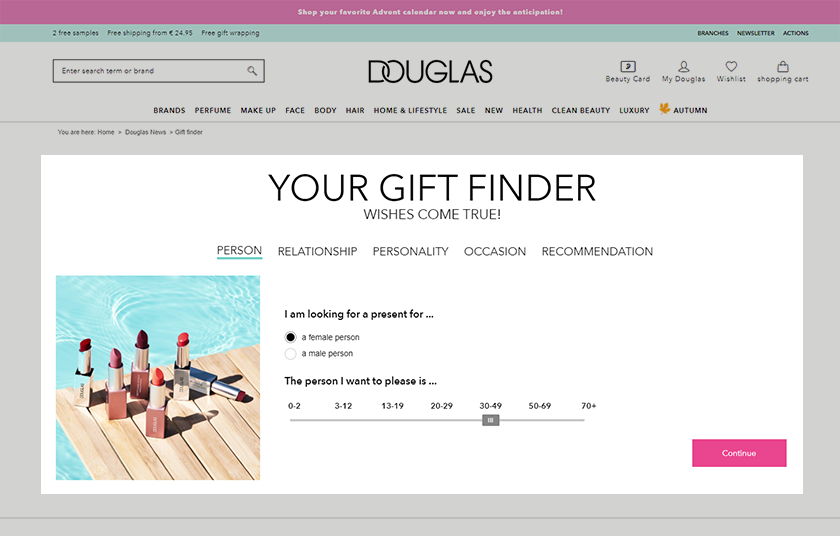Open the Branches link
This screenshot has width=840, height=536.
tap(712, 33)
